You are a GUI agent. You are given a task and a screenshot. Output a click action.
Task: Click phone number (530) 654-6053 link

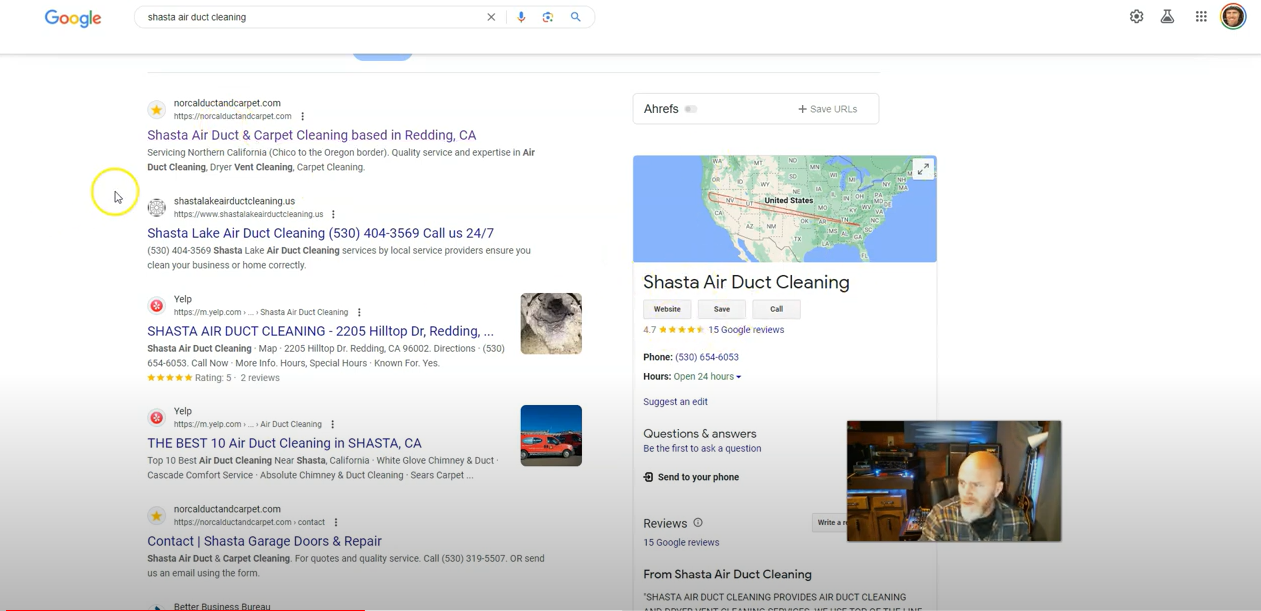(x=707, y=357)
